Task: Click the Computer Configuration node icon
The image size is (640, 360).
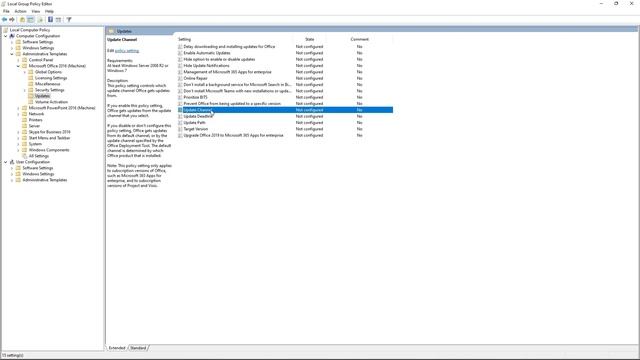Action: tap(12, 36)
